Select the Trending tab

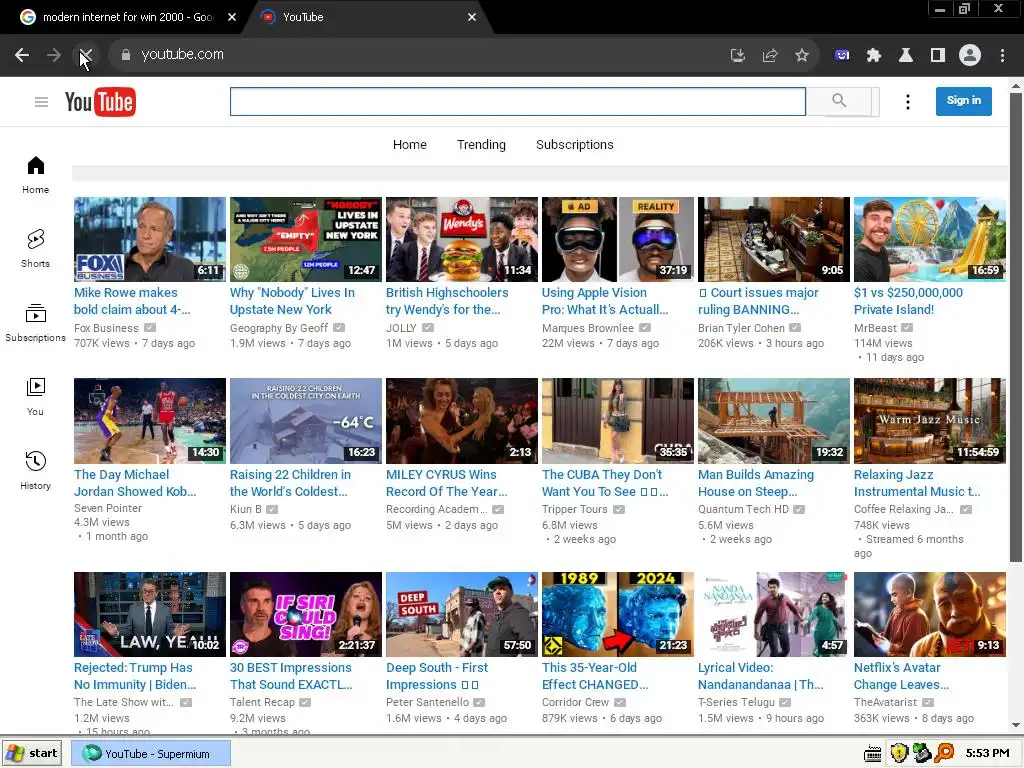pyautogui.click(x=481, y=145)
